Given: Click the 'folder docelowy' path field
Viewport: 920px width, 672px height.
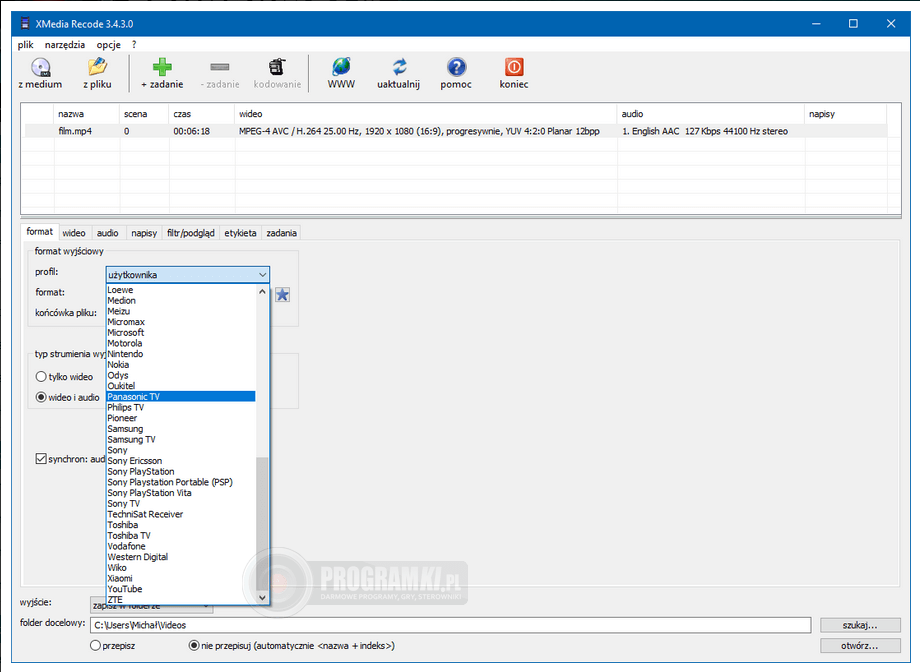Looking at the screenshot, I should pos(450,625).
